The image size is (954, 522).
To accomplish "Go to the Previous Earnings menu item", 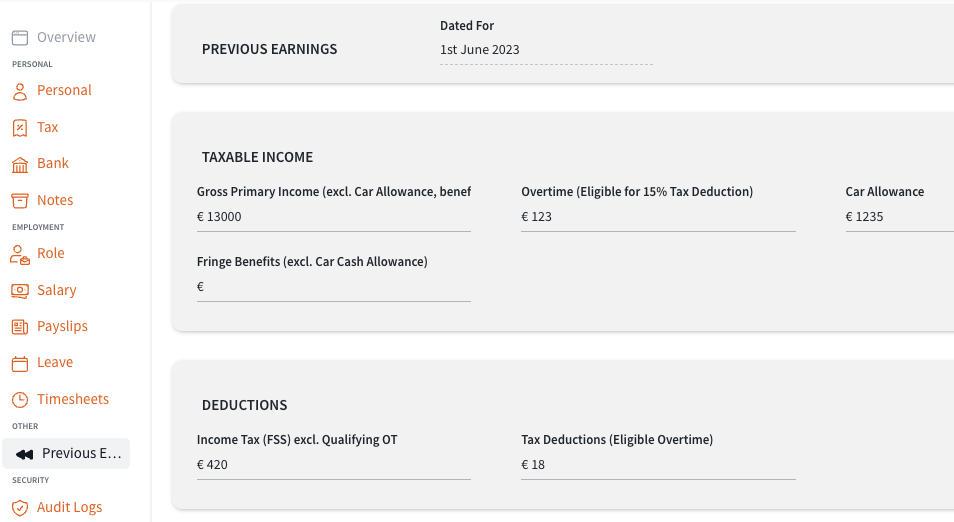I will [x=66, y=453].
